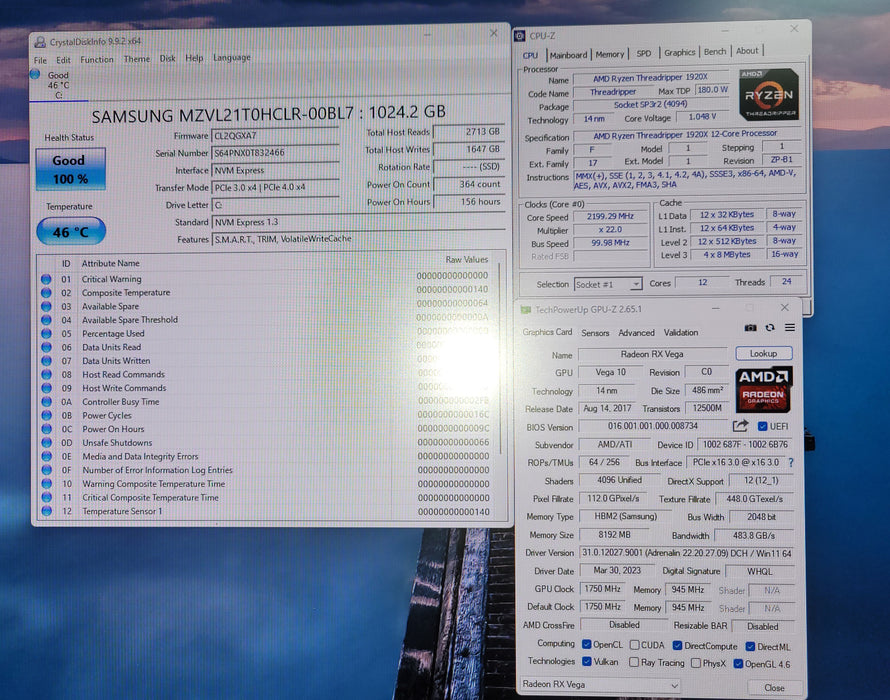The width and height of the screenshot is (890, 700).
Task: Click status icon of Critical Warning row
Action: tap(46, 279)
